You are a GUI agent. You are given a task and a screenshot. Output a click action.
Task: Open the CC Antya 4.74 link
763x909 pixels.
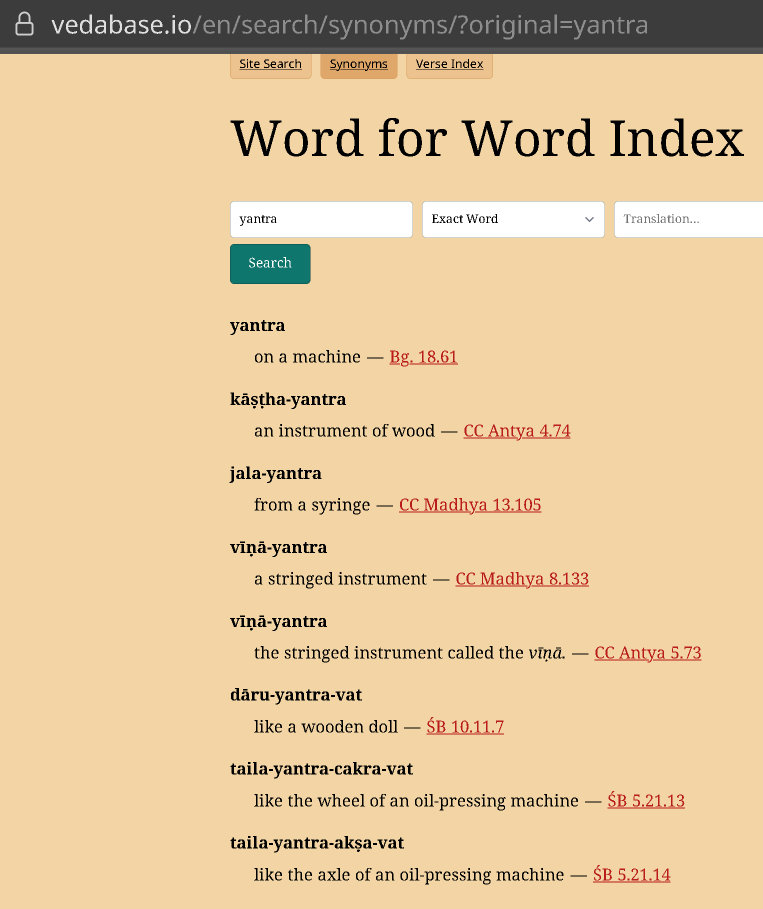(x=516, y=431)
